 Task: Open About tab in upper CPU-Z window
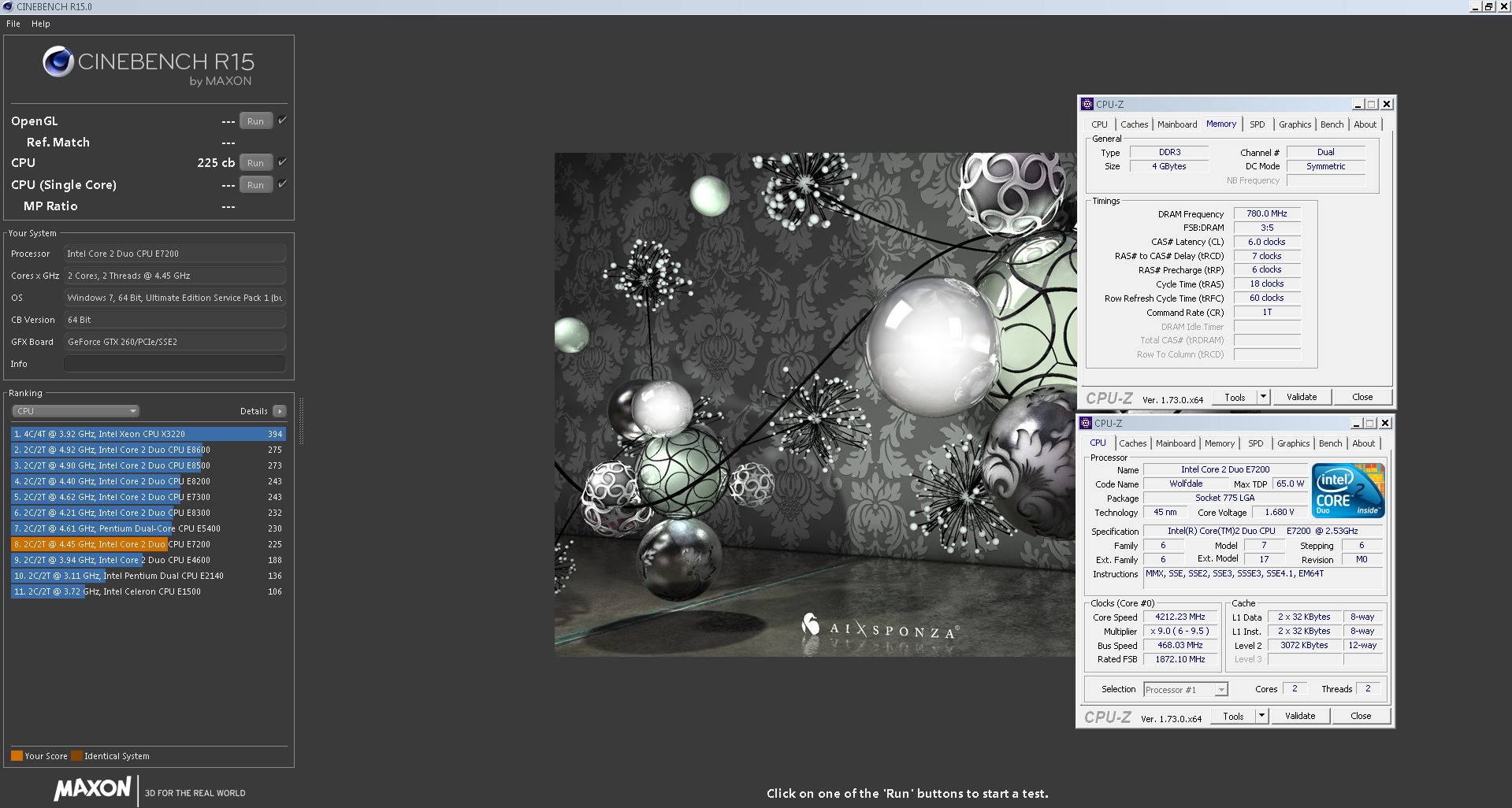point(1365,124)
